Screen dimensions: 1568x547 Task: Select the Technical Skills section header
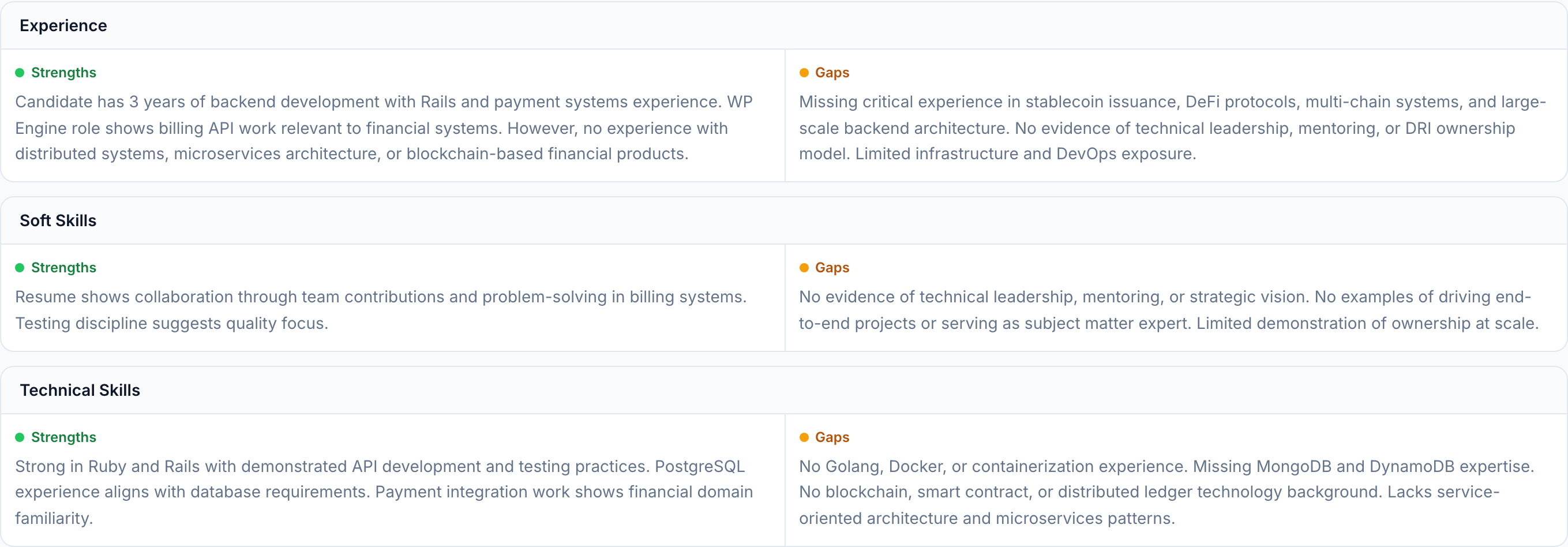point(80,391)
